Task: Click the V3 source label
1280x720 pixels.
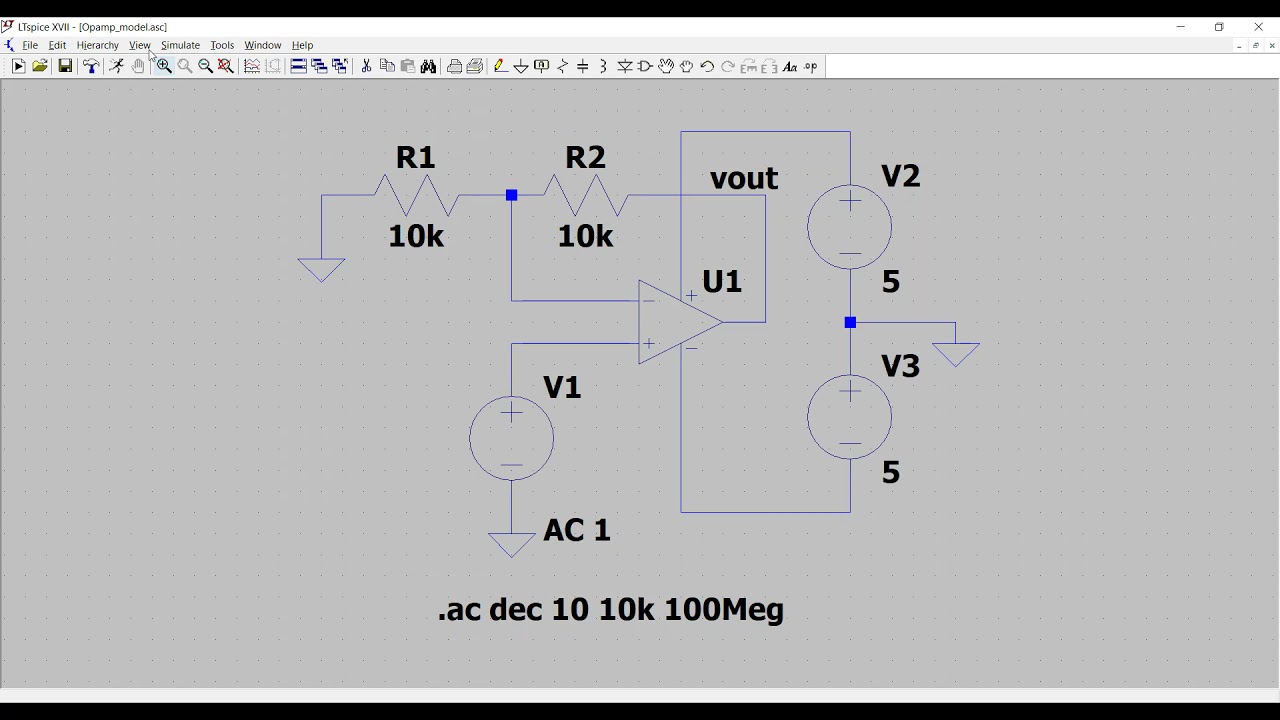Action: (900, 366)
